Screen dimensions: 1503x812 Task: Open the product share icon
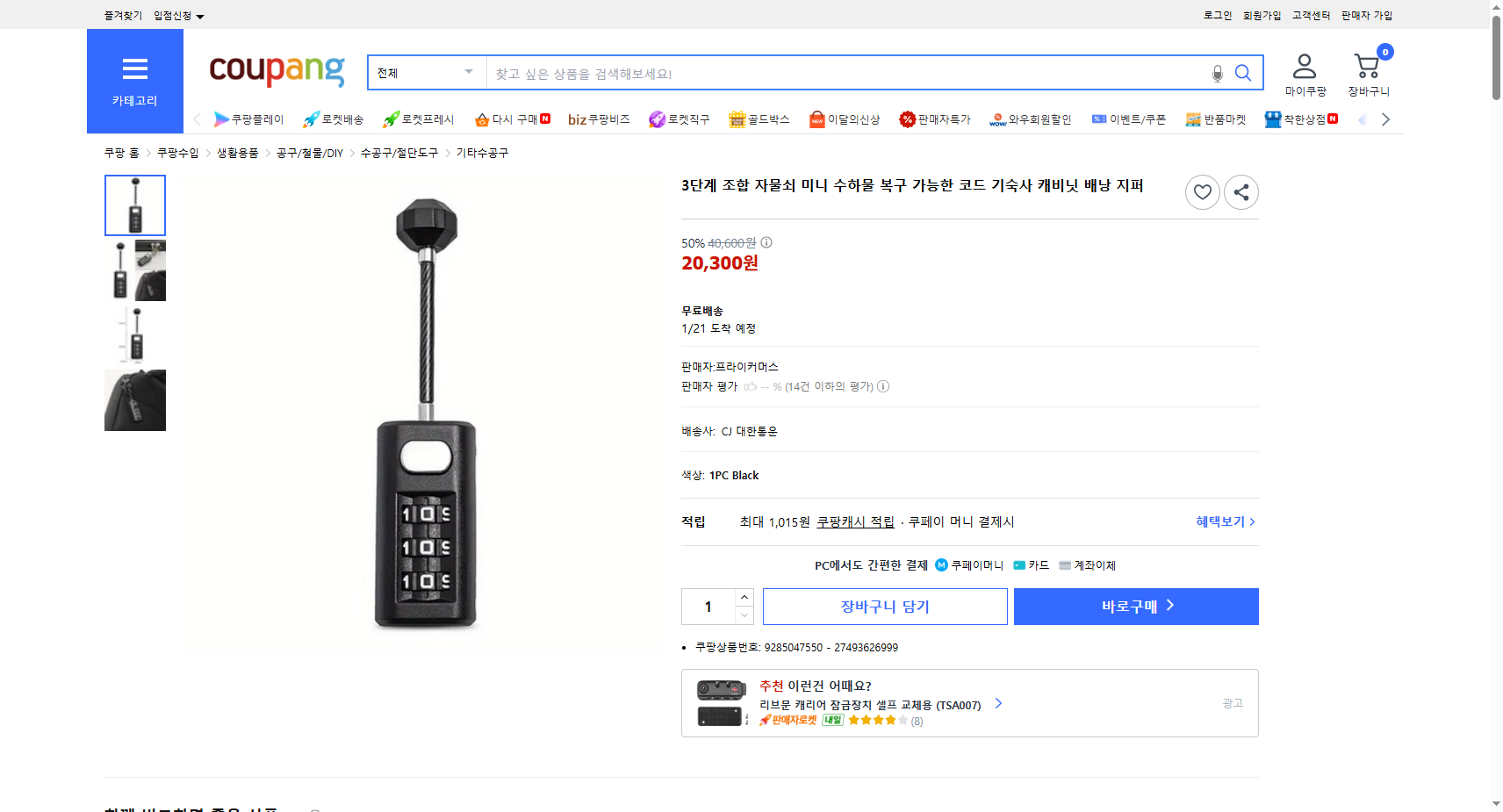[x=1241, y=192]
